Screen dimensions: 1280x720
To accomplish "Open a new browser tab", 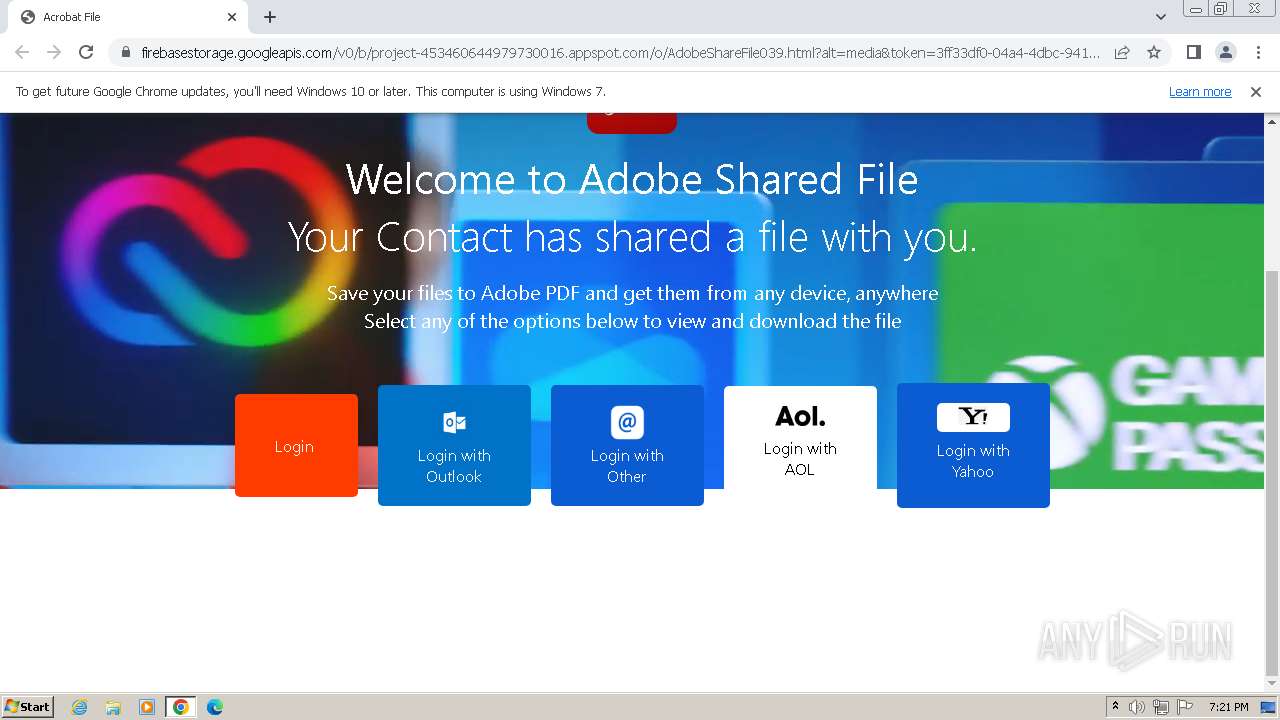I will coord(270,17).
